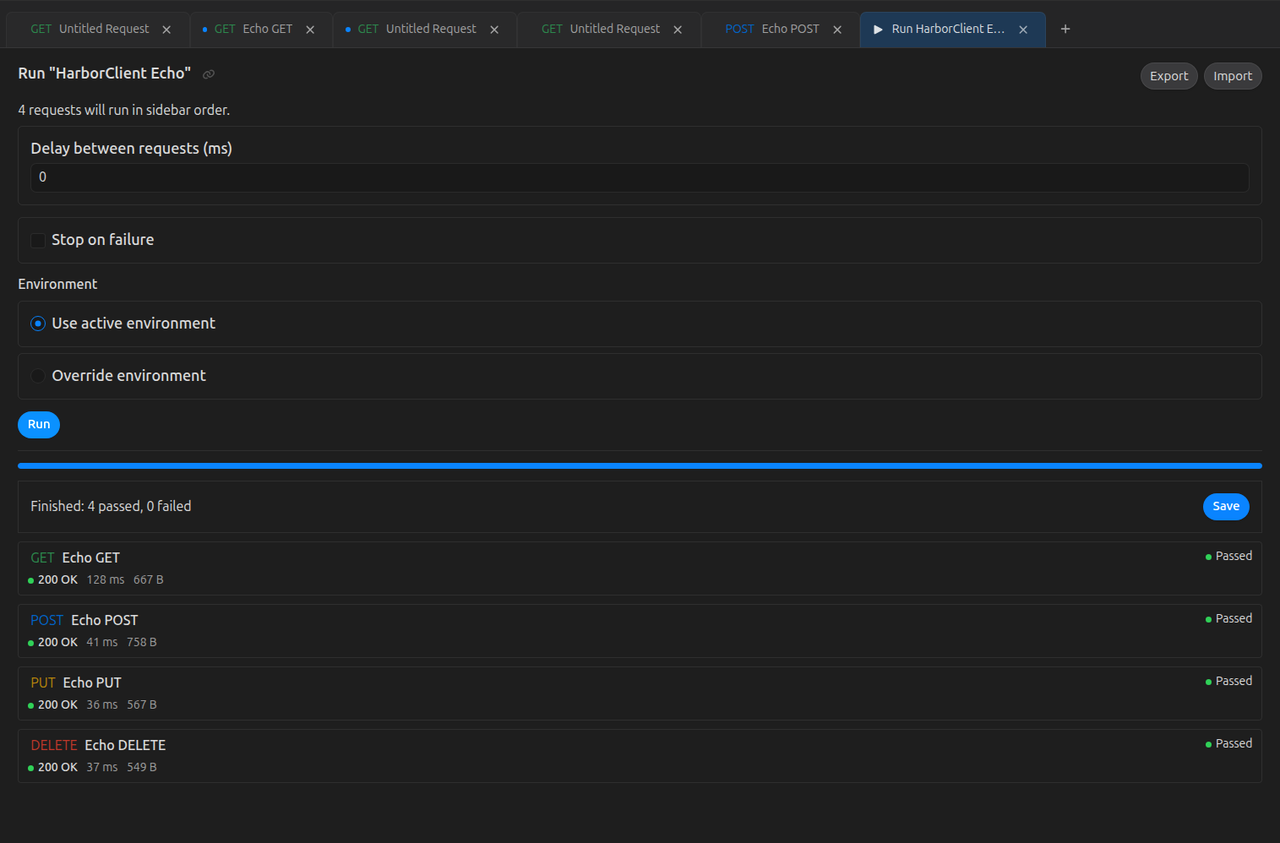Focus the delay between requests field
1280x843 pixels.
(640, 177)
